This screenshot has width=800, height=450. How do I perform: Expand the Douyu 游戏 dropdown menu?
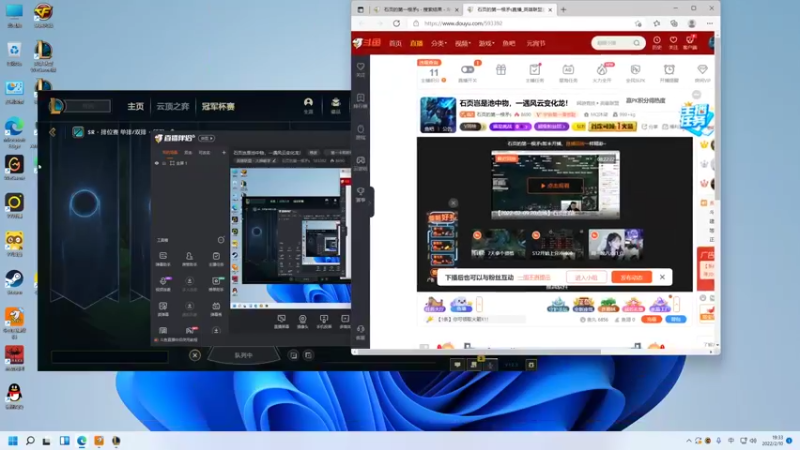[x=487, y=43]
